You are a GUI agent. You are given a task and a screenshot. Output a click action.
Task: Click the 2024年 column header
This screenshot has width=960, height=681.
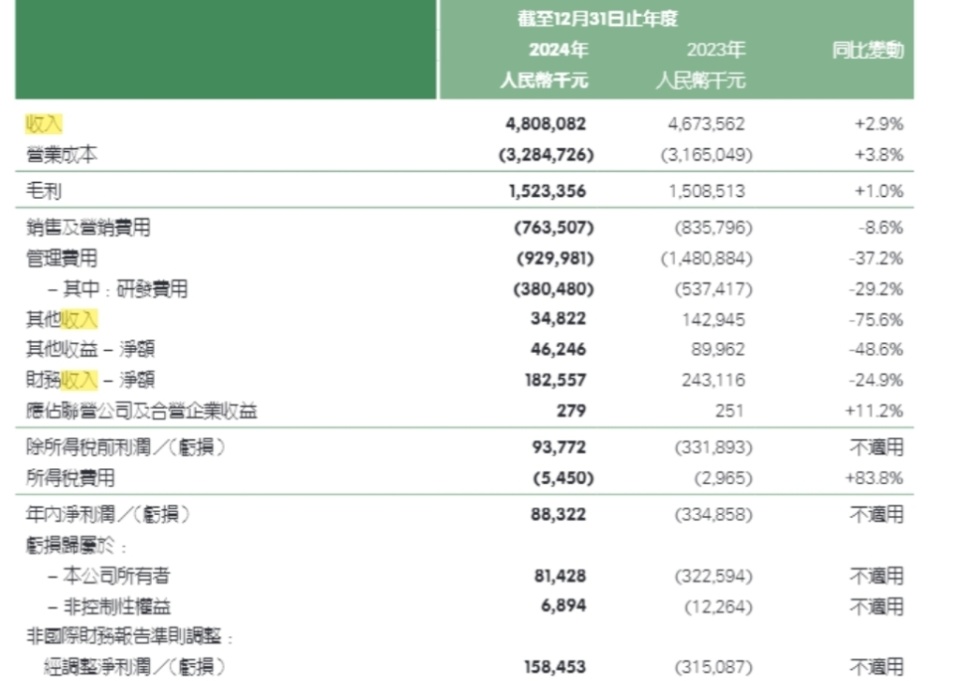[558, 50]
